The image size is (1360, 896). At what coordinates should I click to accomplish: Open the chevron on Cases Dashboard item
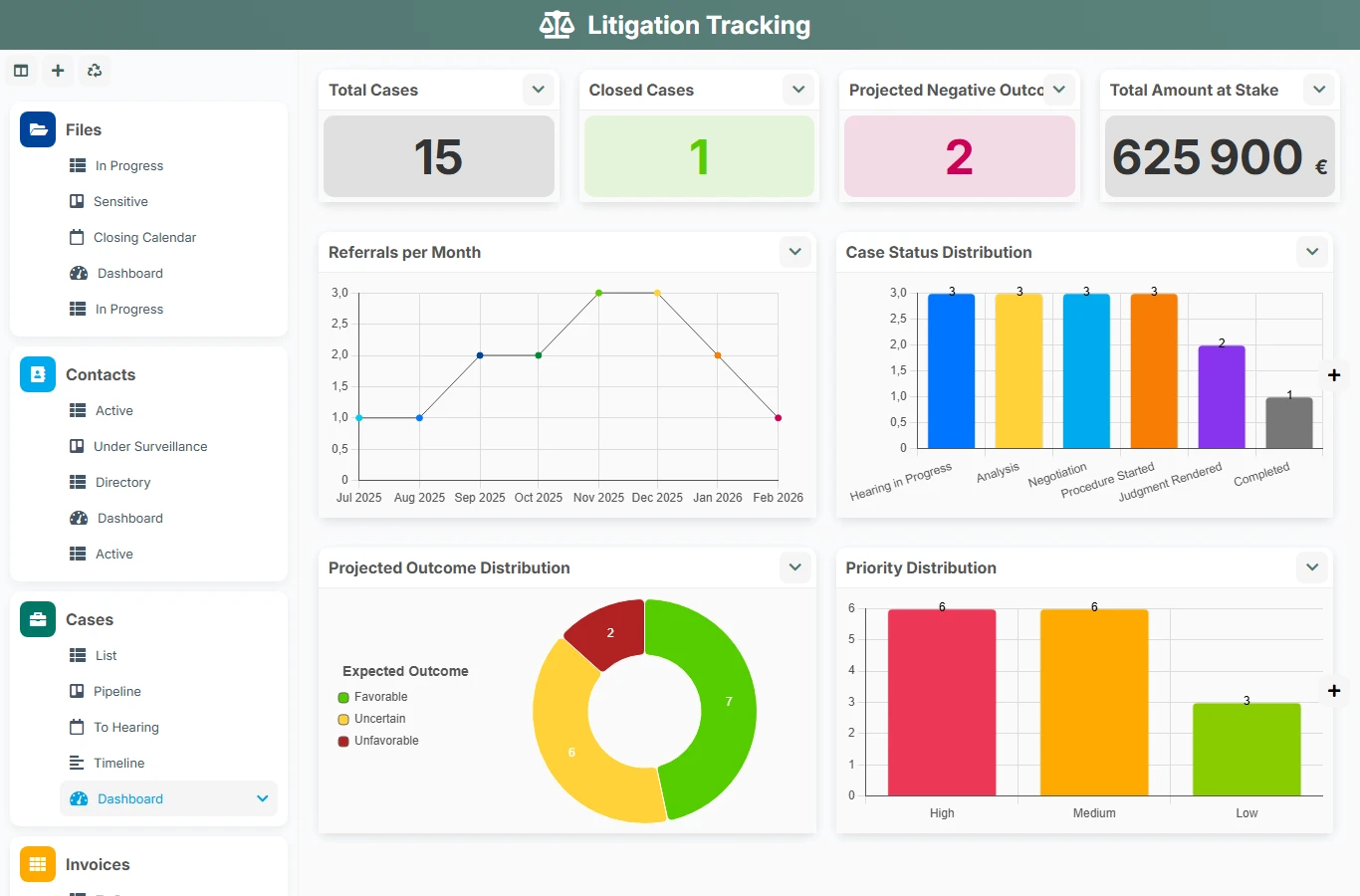click(x=263, y=798)
